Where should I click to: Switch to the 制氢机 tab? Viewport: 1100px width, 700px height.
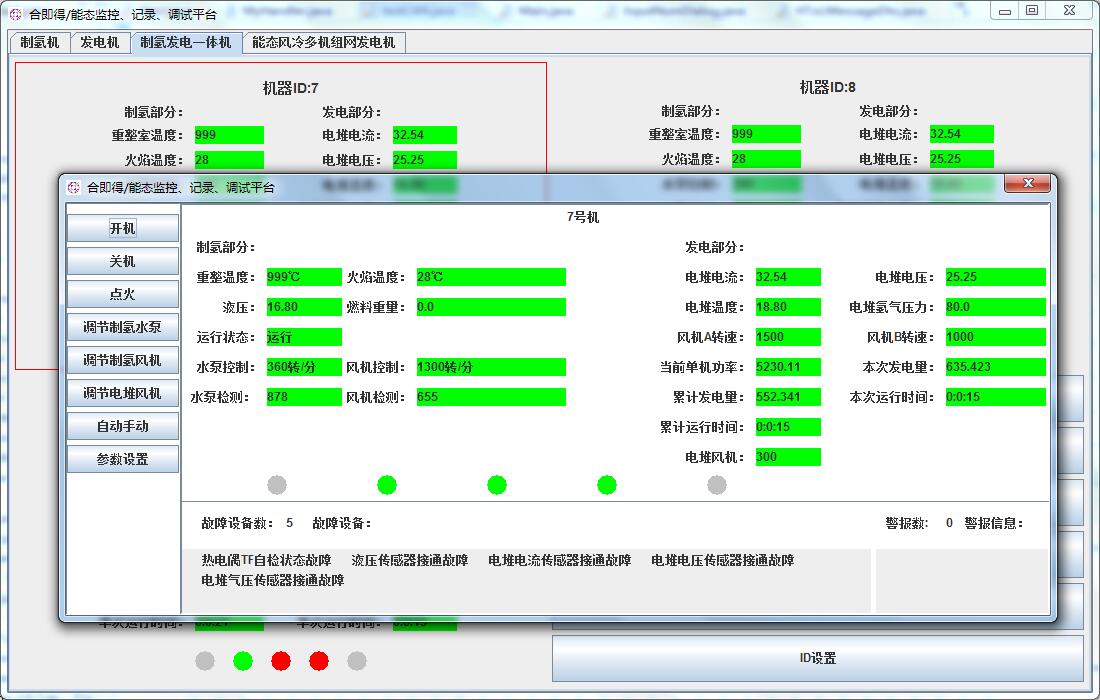pyautogui.click(x=40, y=43)
